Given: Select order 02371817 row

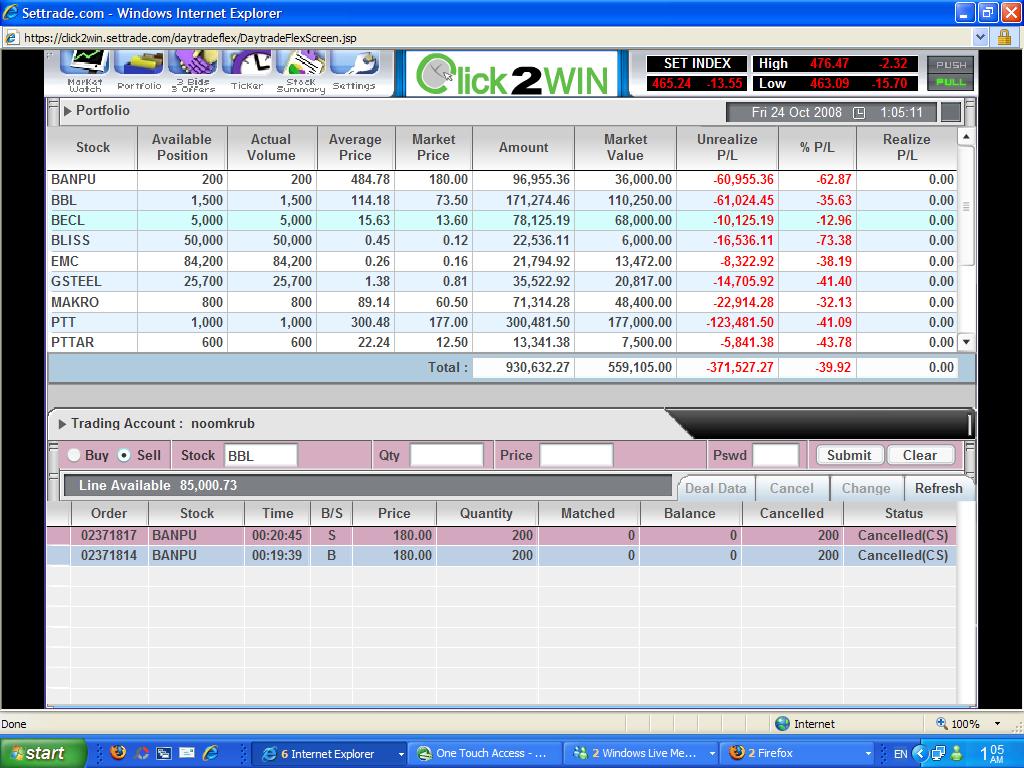Looking at the screenshot, I should (x=502, y=536).
